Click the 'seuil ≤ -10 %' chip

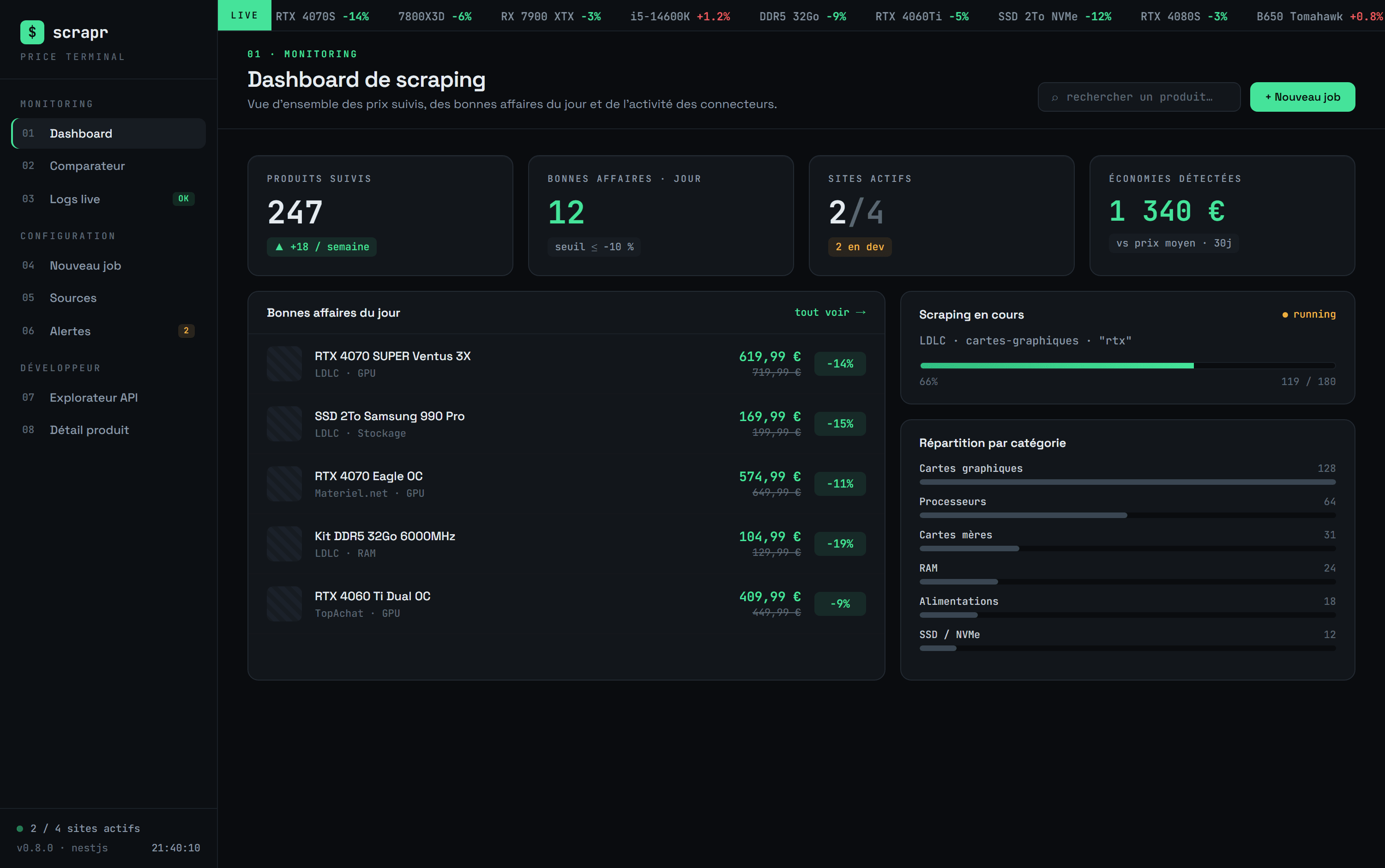594,247
